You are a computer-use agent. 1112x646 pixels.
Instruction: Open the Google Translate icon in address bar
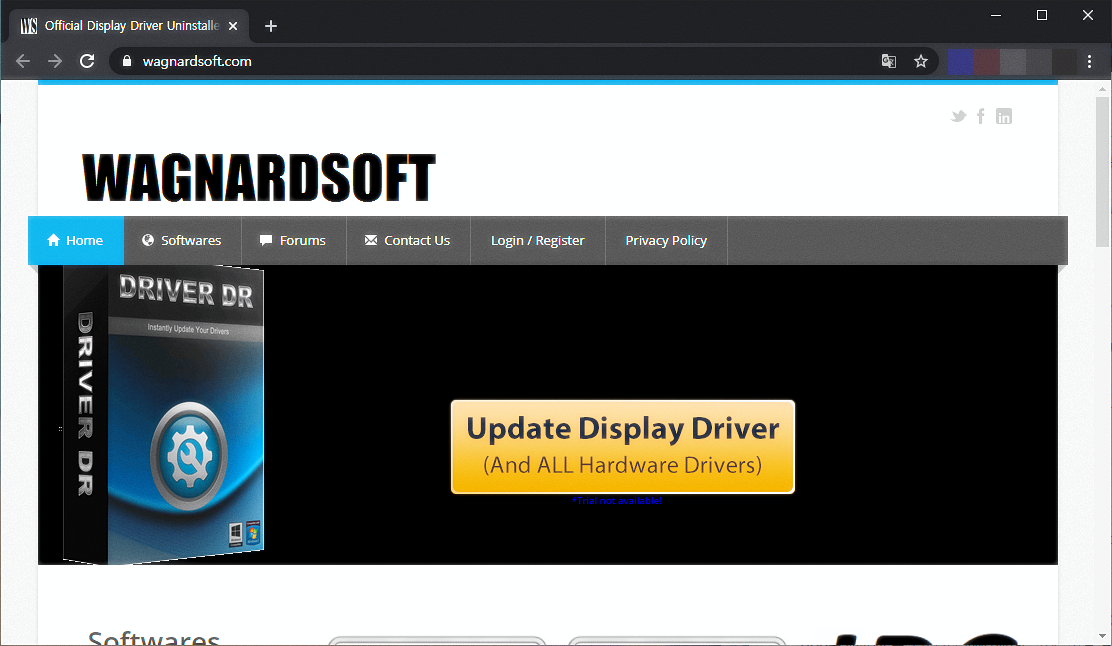pos(889,61)
